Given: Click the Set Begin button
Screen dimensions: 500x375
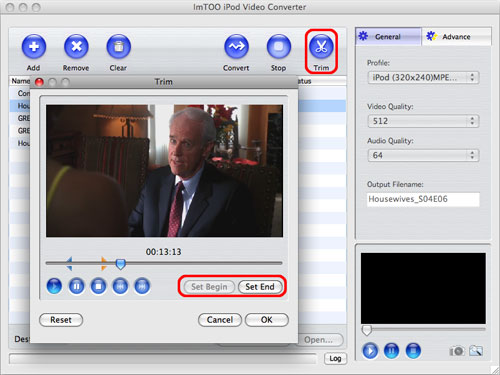Looking at the screenshot, I should [209, 287].
